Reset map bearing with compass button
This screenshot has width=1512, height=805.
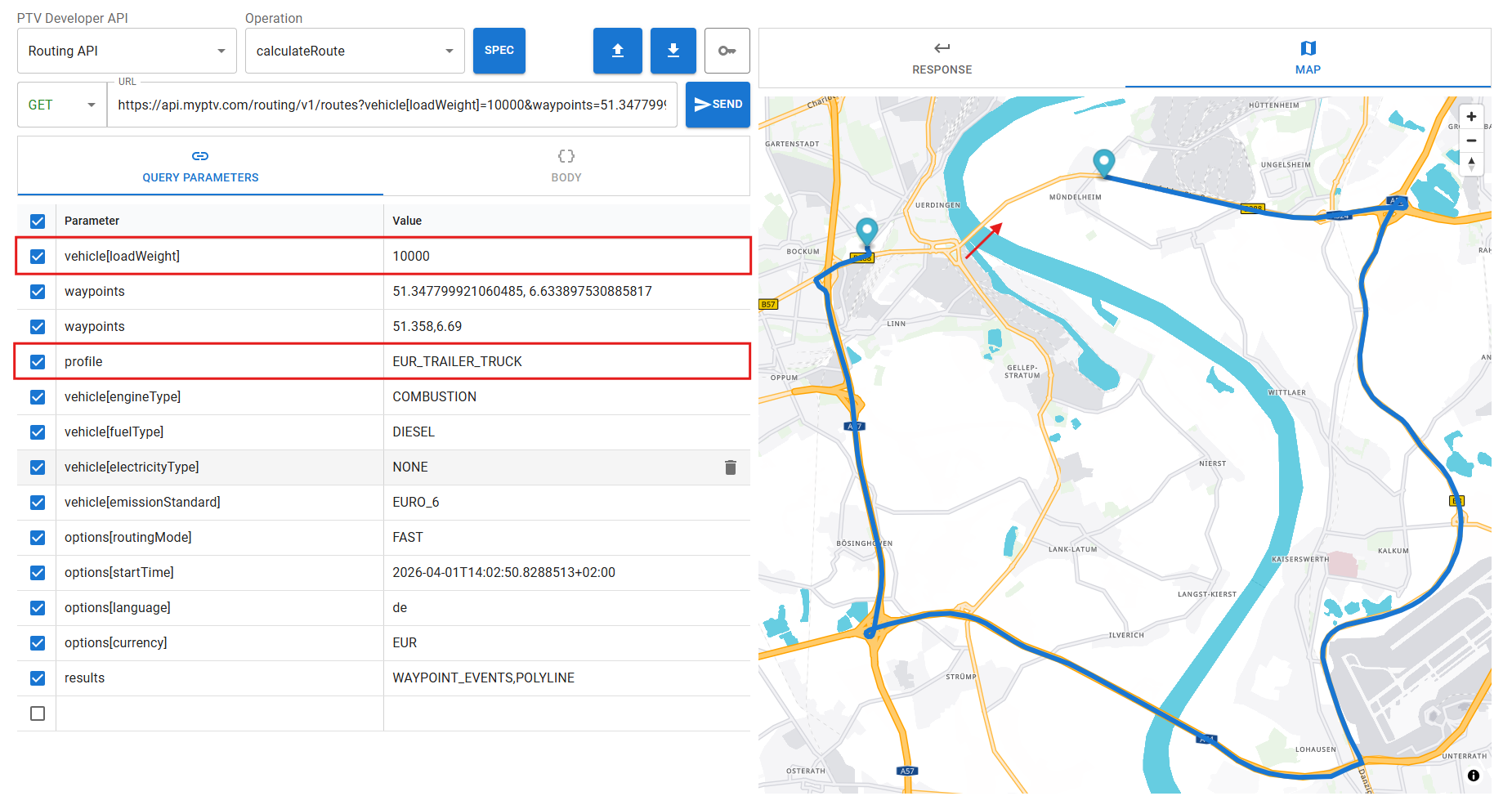(x=1471, y=163)
